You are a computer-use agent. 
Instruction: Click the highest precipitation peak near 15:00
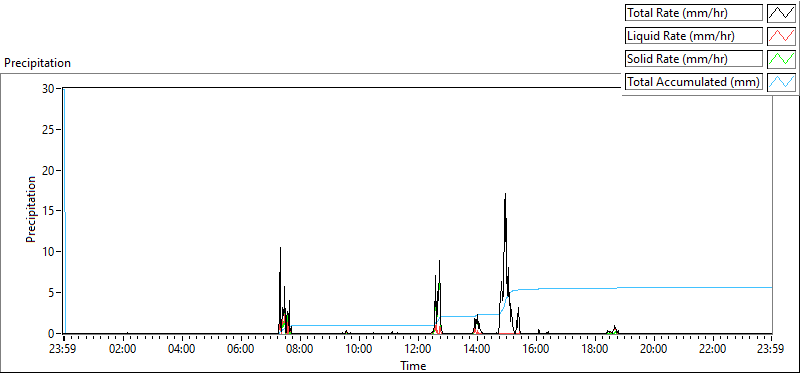pyautogui.click(x=505, y=194)
